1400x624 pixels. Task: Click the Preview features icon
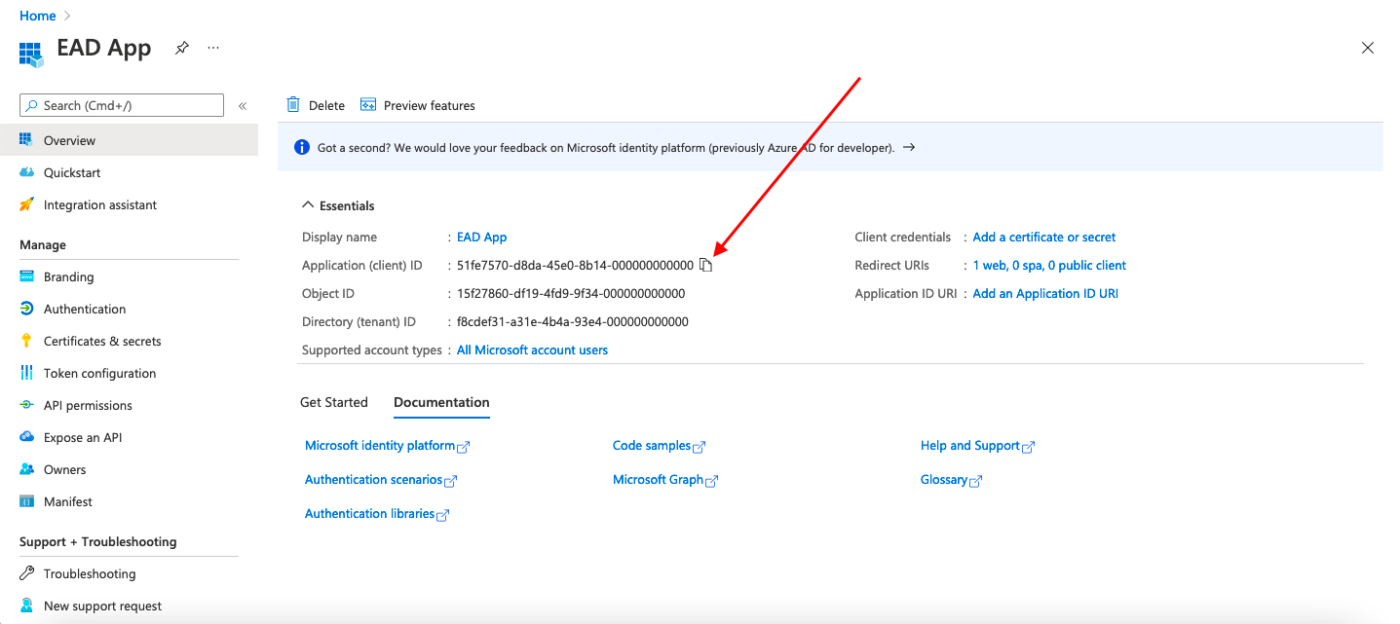(x=368, y=105)
